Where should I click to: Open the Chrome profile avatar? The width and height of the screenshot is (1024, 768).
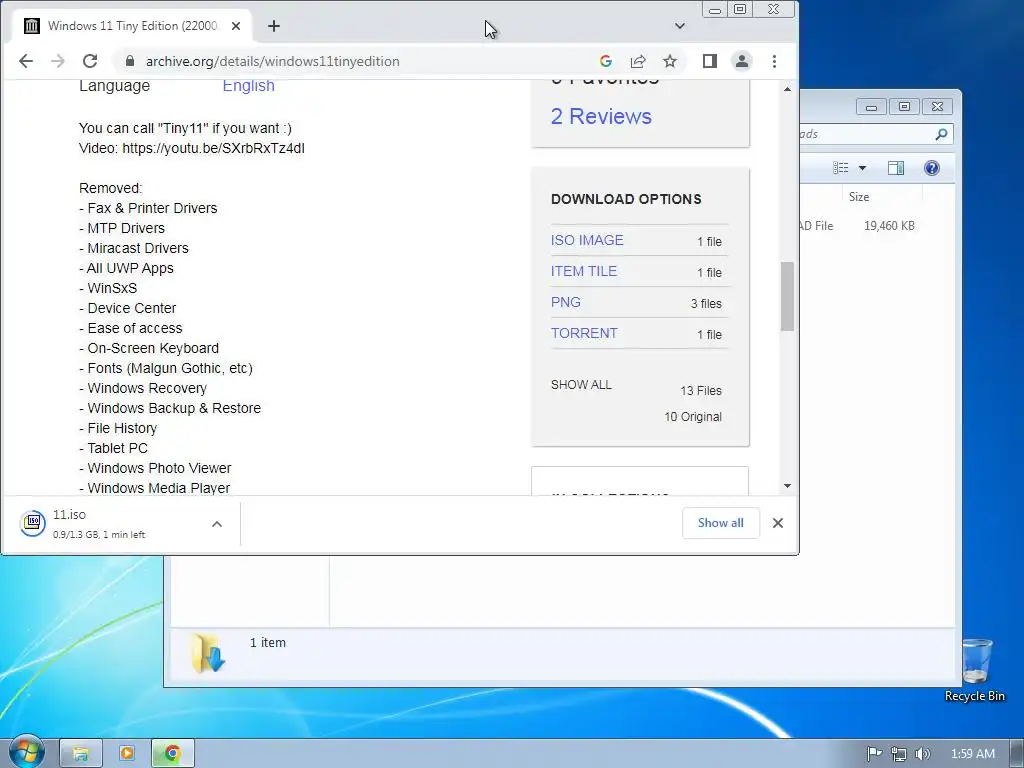[742, 61]
